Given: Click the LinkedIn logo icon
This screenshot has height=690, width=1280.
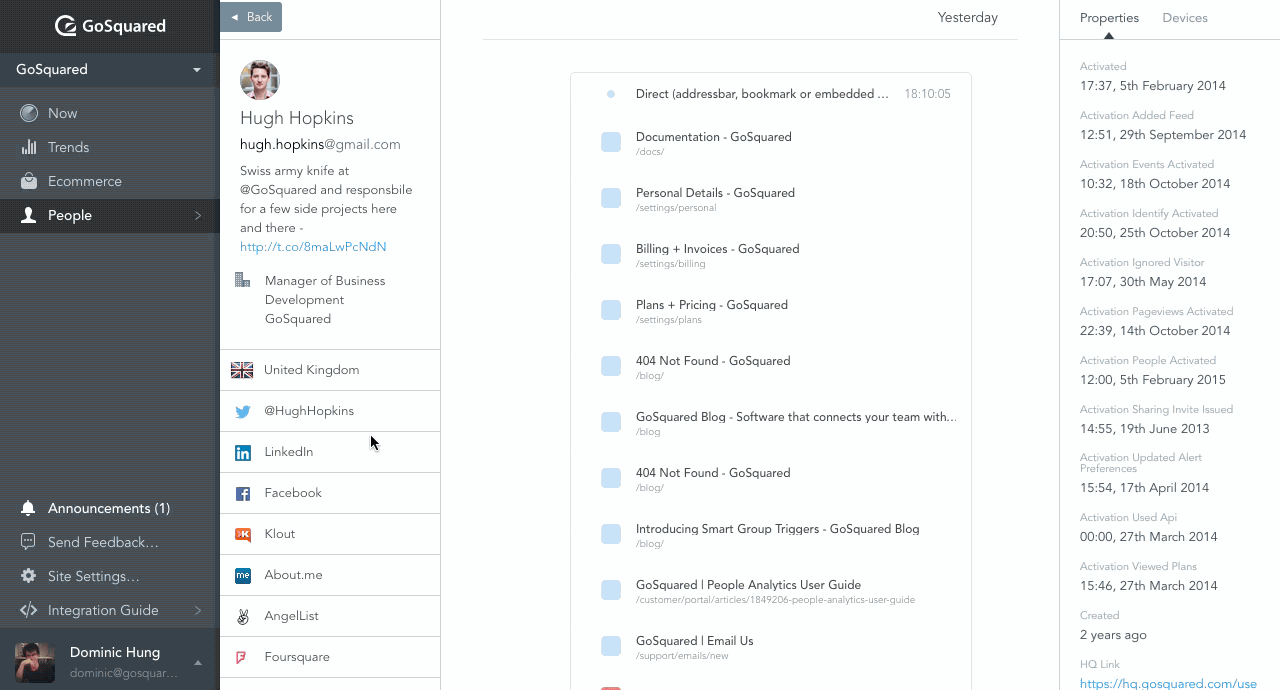Looking at the screenshot, I should pyautogui.click(x=242, y=452).
